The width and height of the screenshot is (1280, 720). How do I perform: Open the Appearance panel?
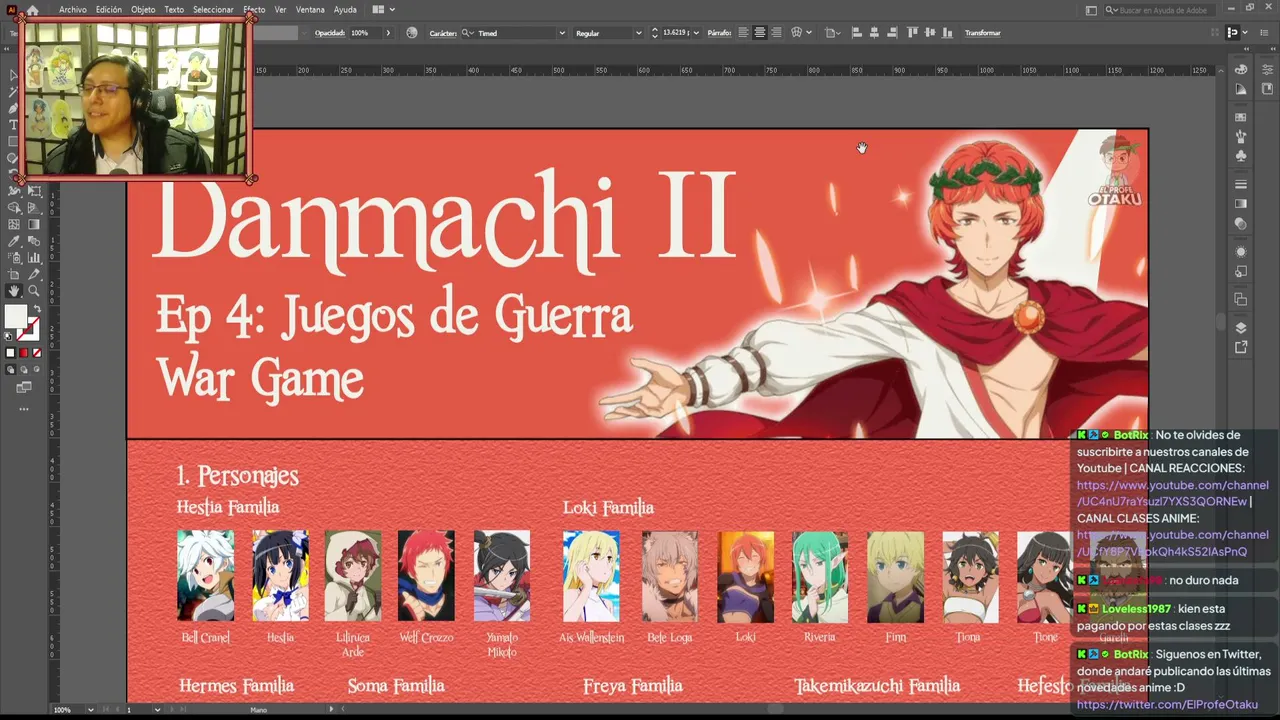click(1241, 251)
